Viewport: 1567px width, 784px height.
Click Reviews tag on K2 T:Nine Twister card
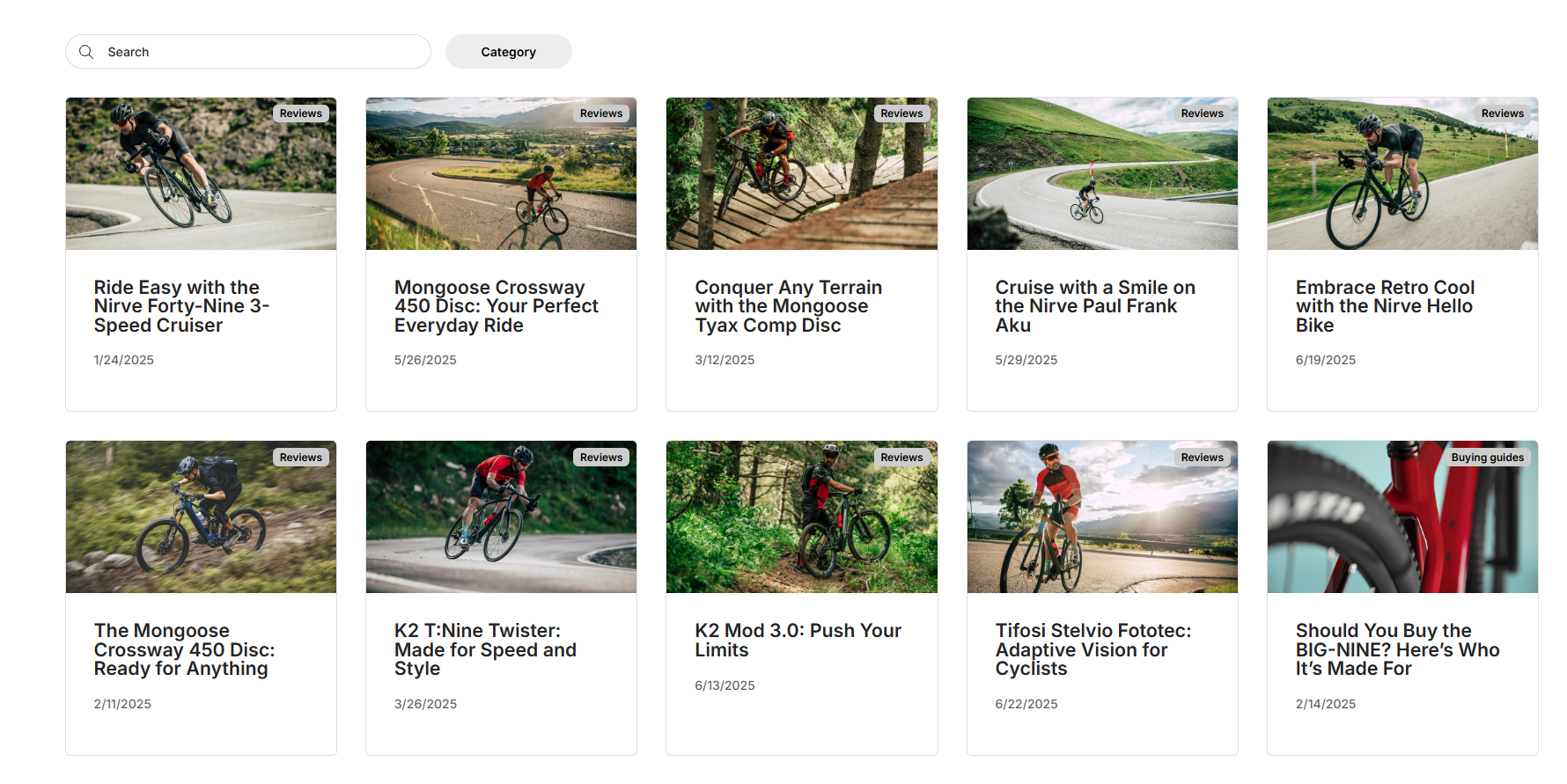601,458
